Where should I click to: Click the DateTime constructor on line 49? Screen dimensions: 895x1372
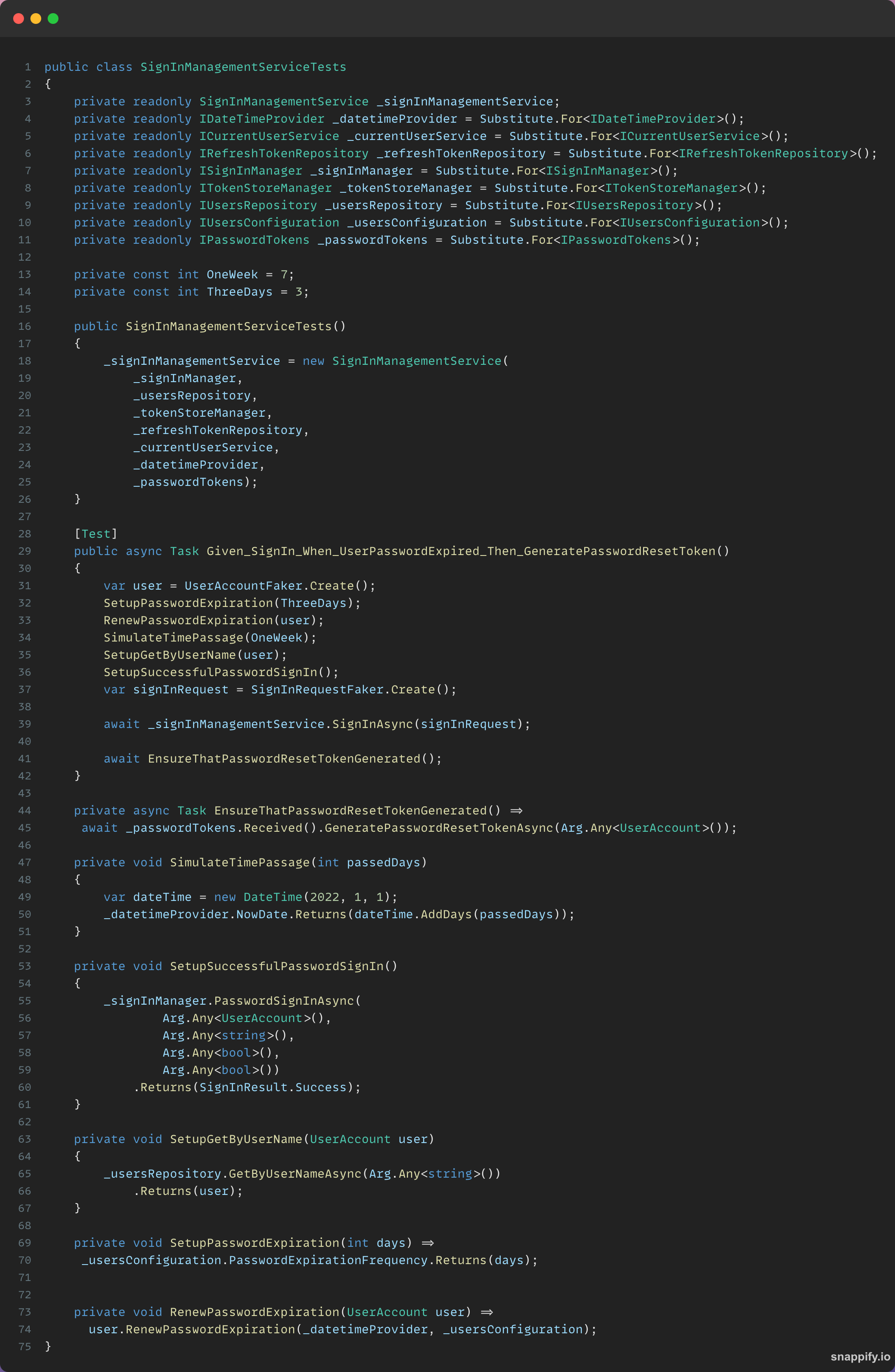tap(273, 897)
